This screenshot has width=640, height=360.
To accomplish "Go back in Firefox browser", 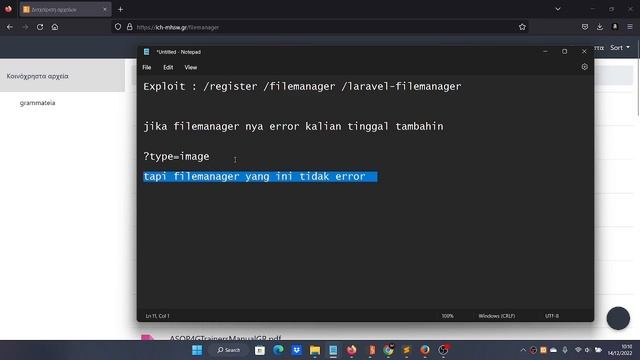I will pos(10,27).
